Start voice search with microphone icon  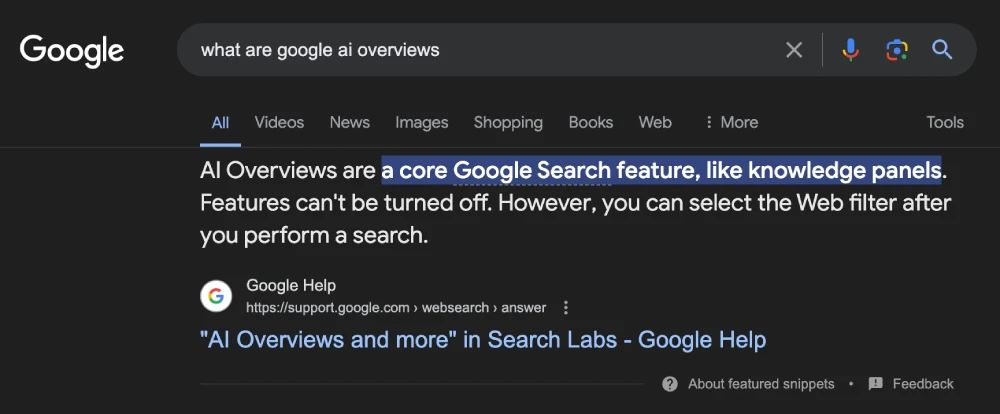click(x=850, y=50)
